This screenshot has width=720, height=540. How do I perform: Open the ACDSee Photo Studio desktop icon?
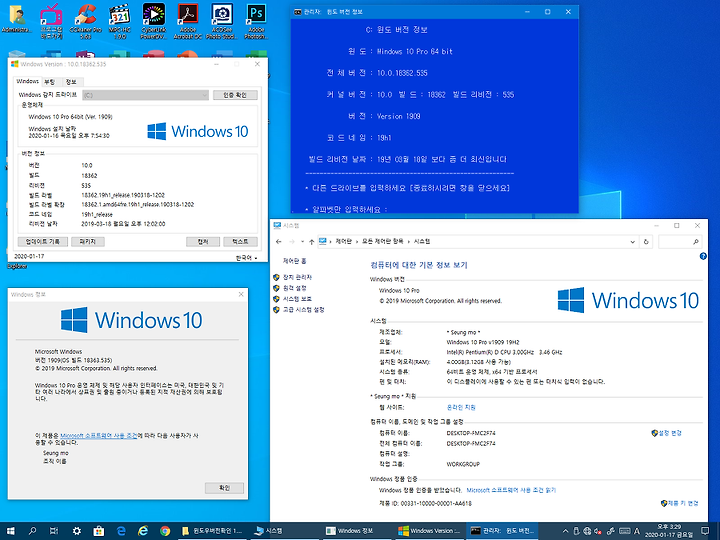[x=222, y=21]
